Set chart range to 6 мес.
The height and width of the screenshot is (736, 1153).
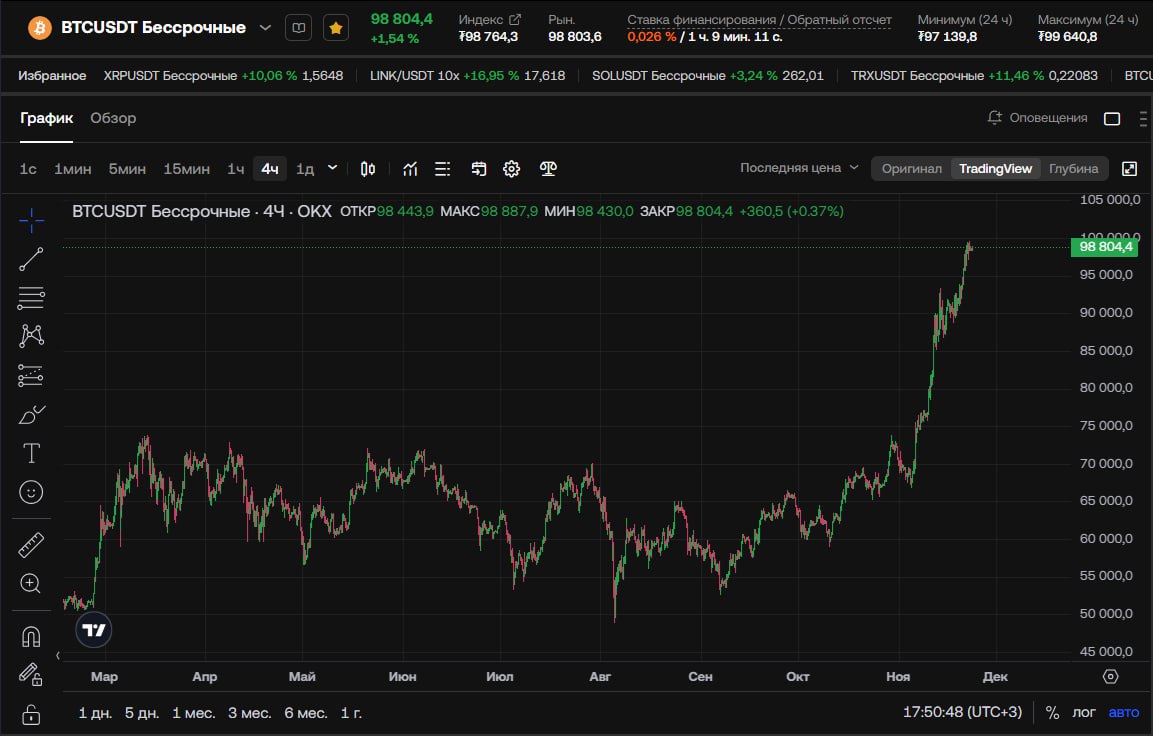(x=306, y=712)
